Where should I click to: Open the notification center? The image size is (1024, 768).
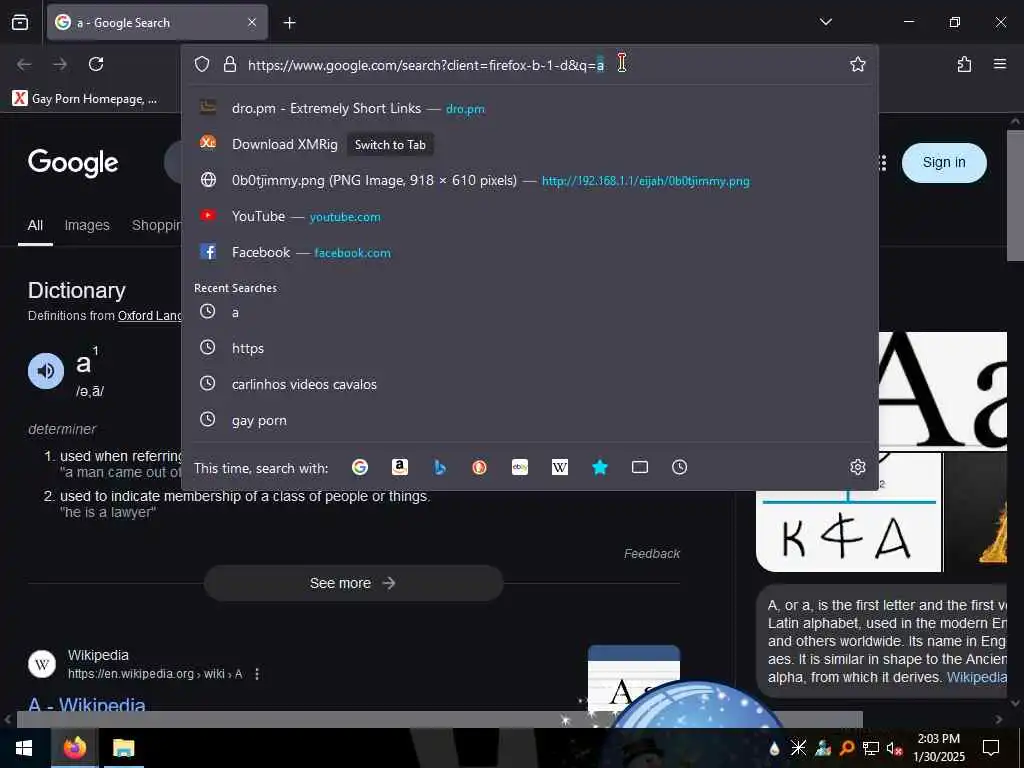(991, 748)
